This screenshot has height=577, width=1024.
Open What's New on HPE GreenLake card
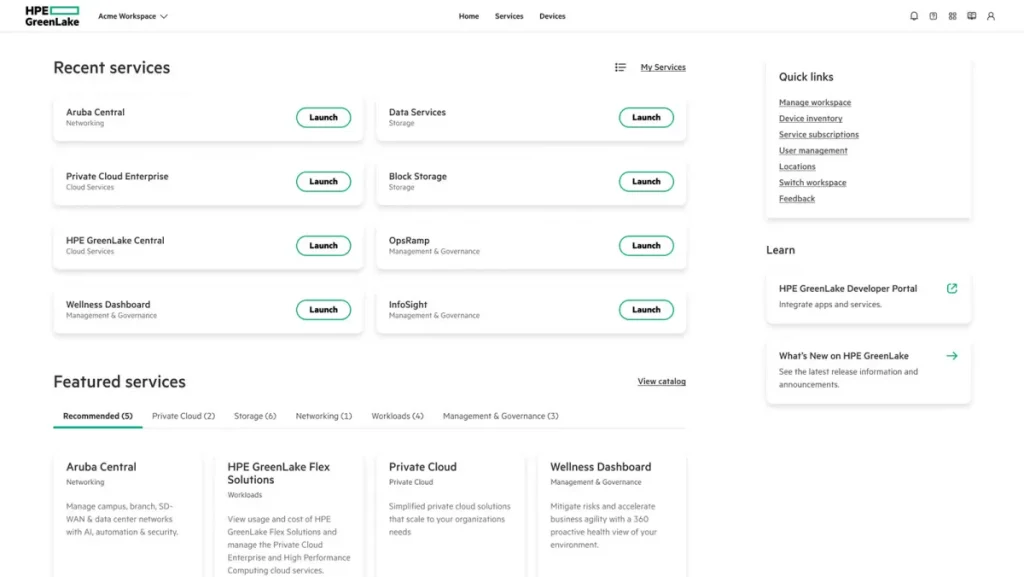click(868, 370)
